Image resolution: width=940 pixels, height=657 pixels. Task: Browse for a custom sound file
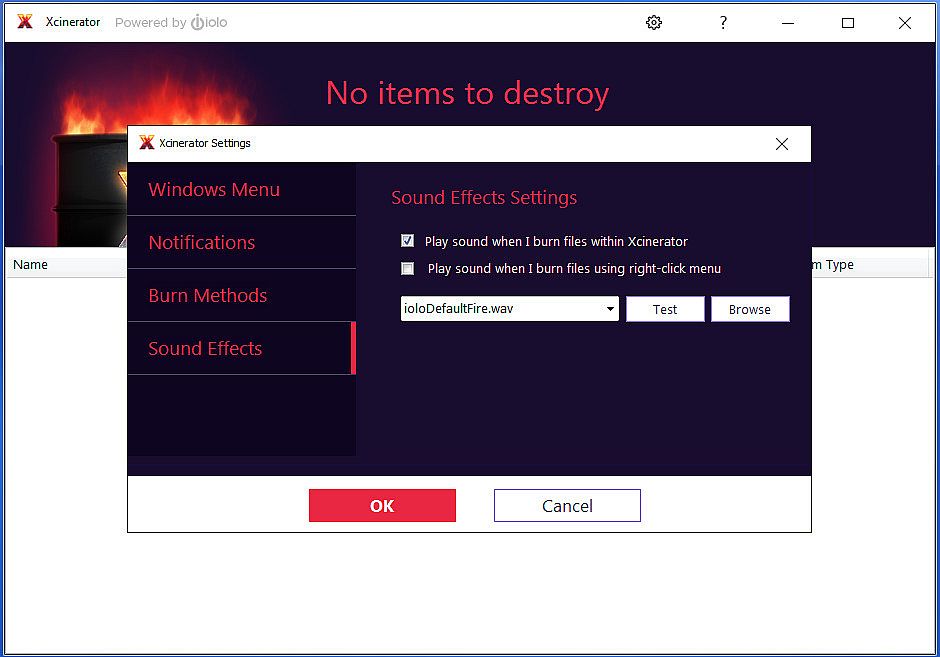pos(750,309)
